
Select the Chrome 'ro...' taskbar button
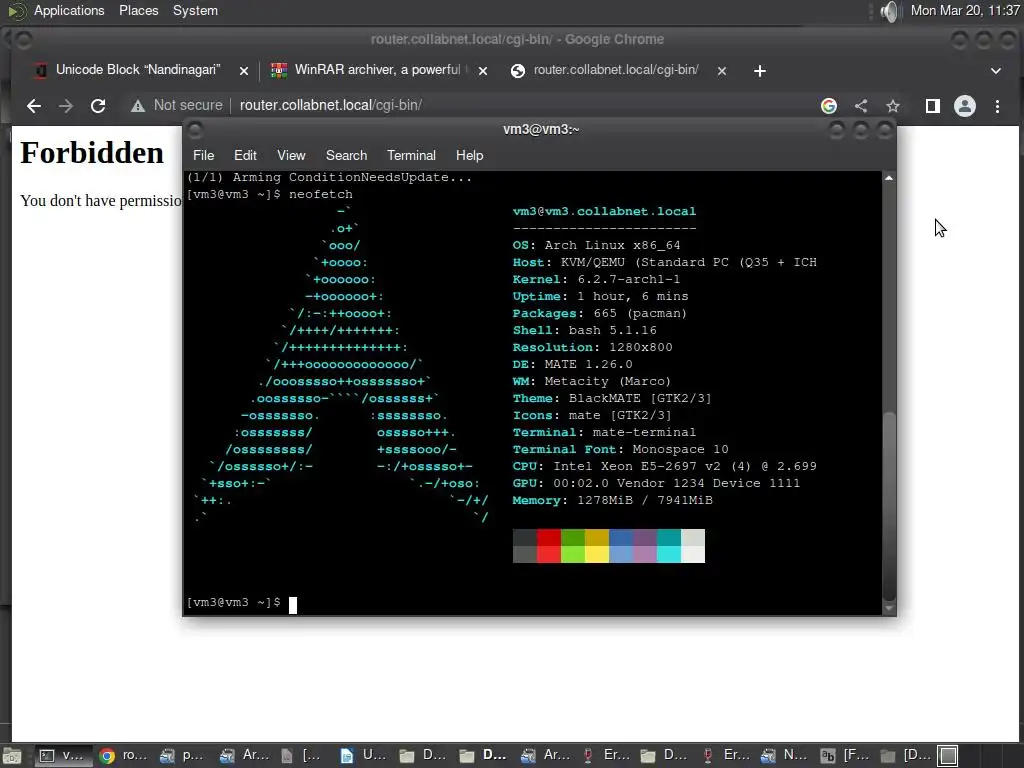click(123, 756)
